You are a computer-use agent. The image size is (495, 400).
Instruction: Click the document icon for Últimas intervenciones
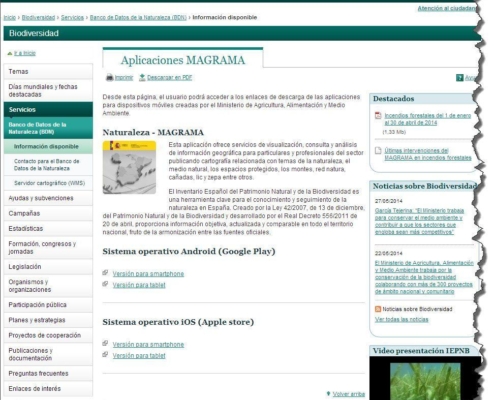(x=378, y=151)
